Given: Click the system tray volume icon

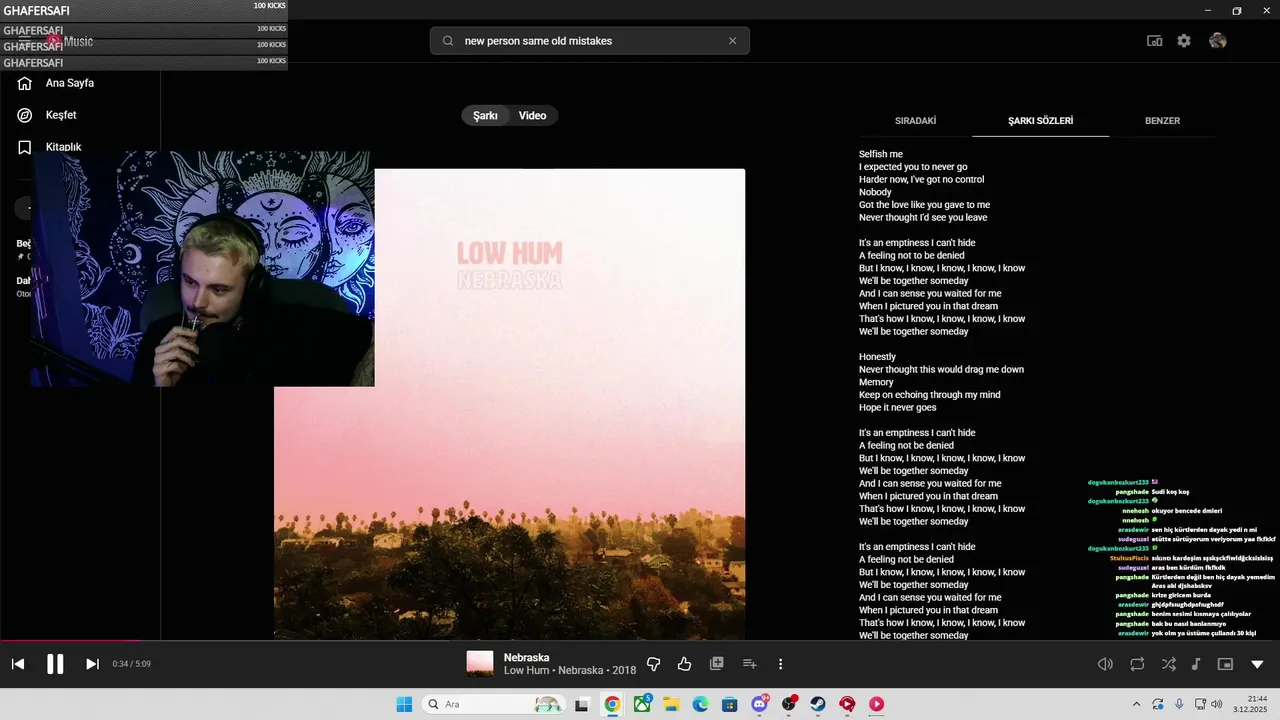Looking at the screenshot, I should pyautogui.click(x=1217, y=704).
